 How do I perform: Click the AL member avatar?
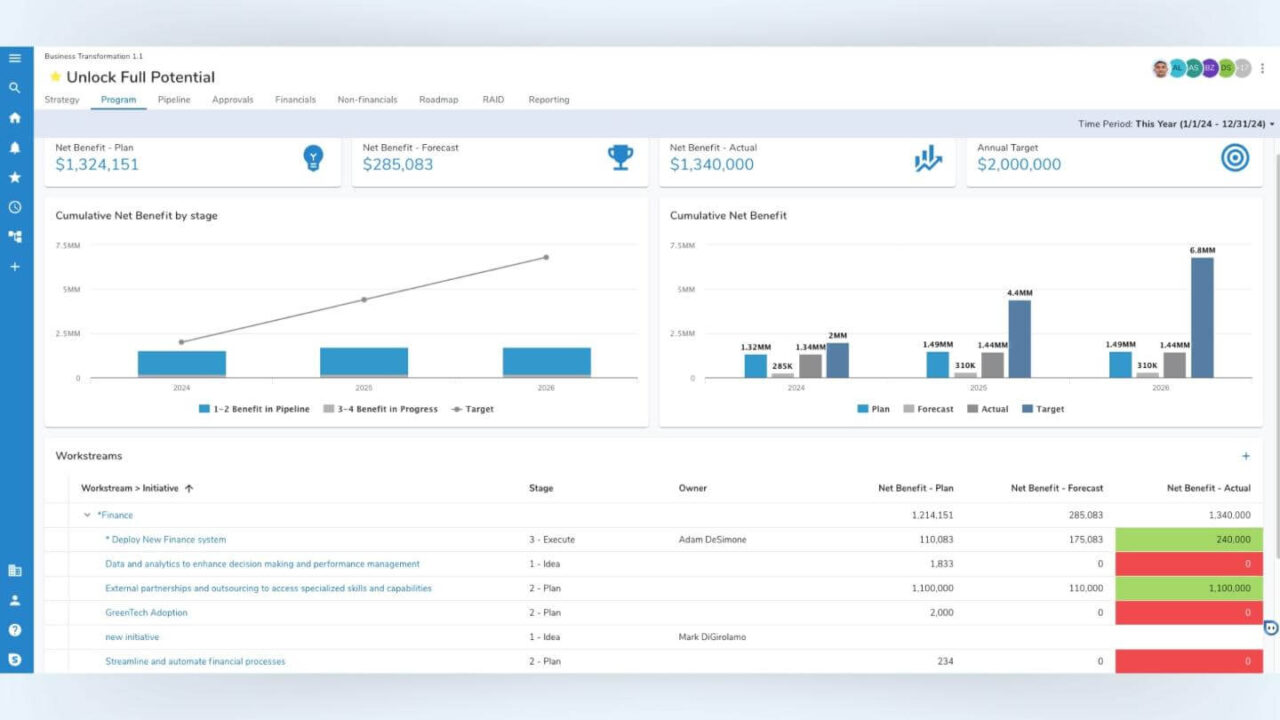click(x=1177, y=68)
